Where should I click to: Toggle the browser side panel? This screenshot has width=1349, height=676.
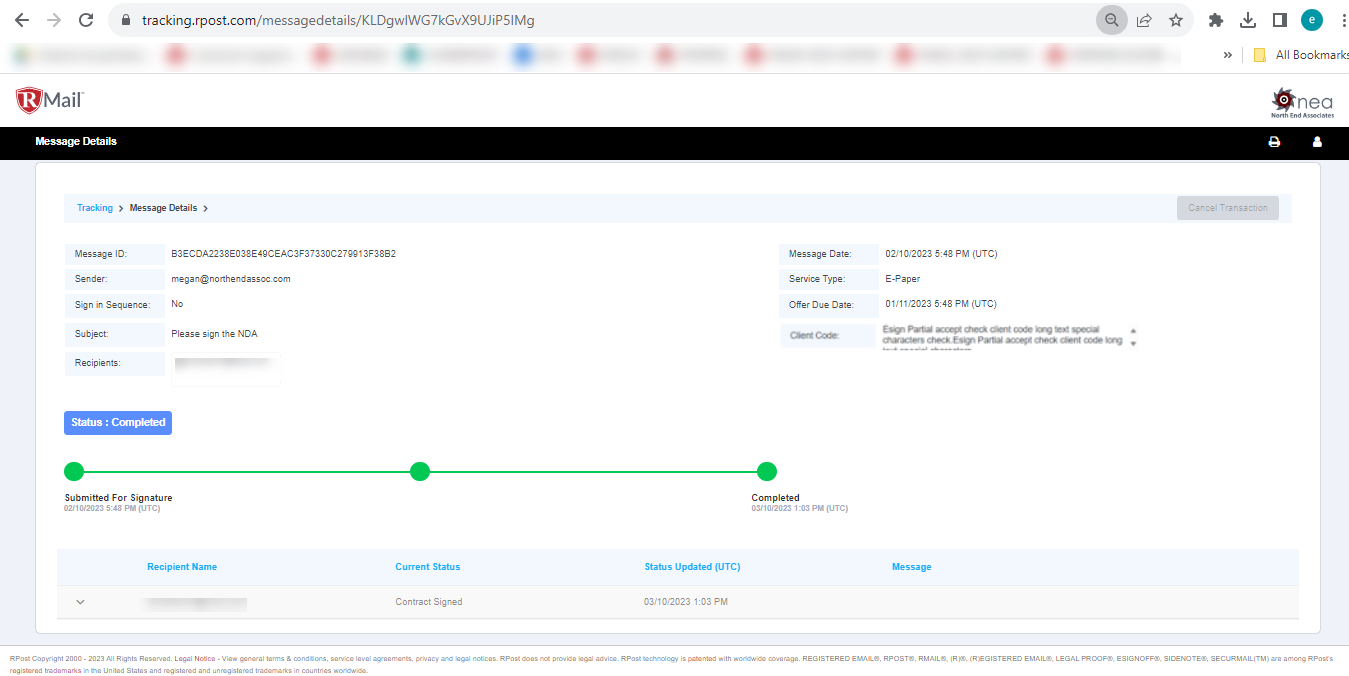tap(1279, 20)
